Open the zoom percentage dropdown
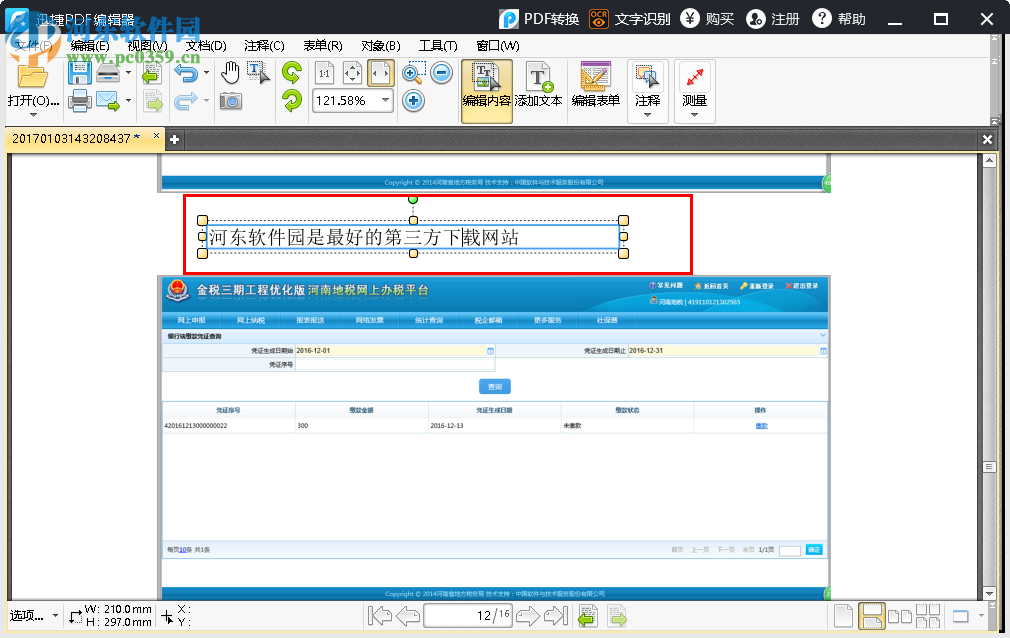1010x638 pixels. click(386, 100)
